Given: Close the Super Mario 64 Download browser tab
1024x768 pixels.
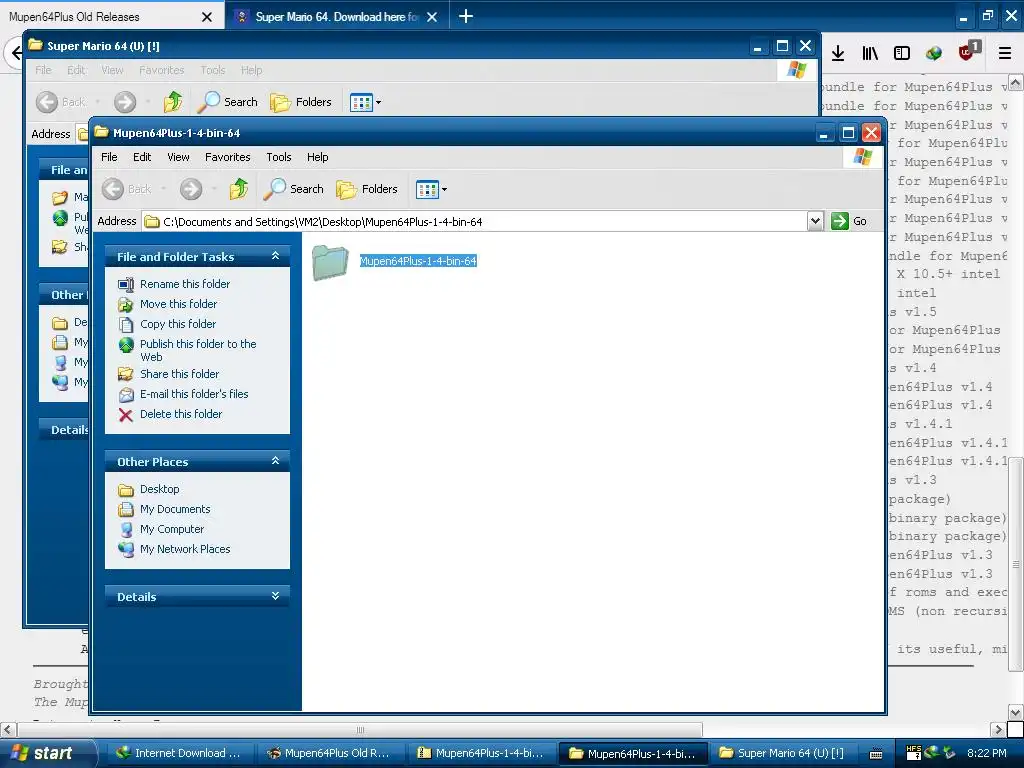Looking at the screenshot, I should pyautogui.click(x=432, y=17).
